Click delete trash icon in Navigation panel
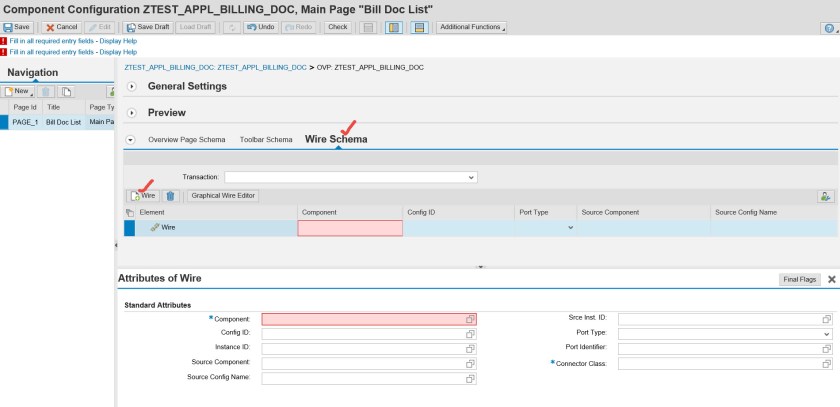 coord(46,92)
